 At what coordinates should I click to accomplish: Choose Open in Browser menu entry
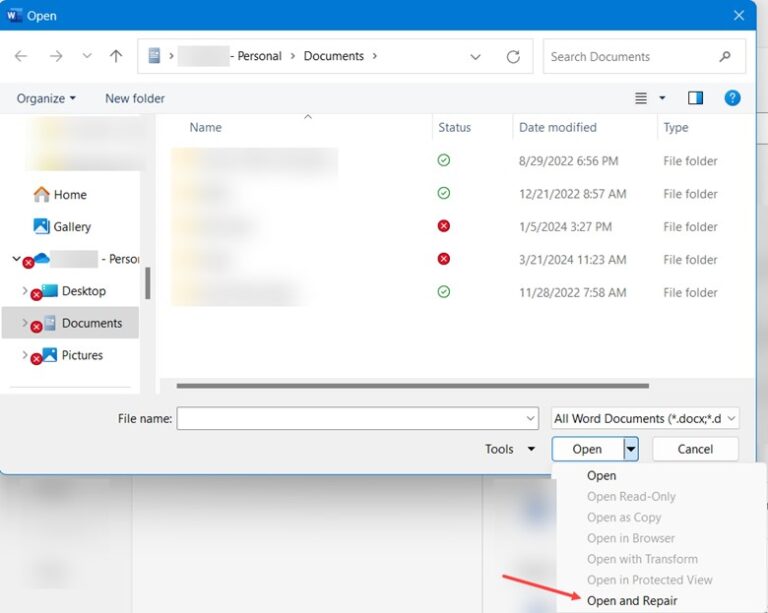[631, 538]
